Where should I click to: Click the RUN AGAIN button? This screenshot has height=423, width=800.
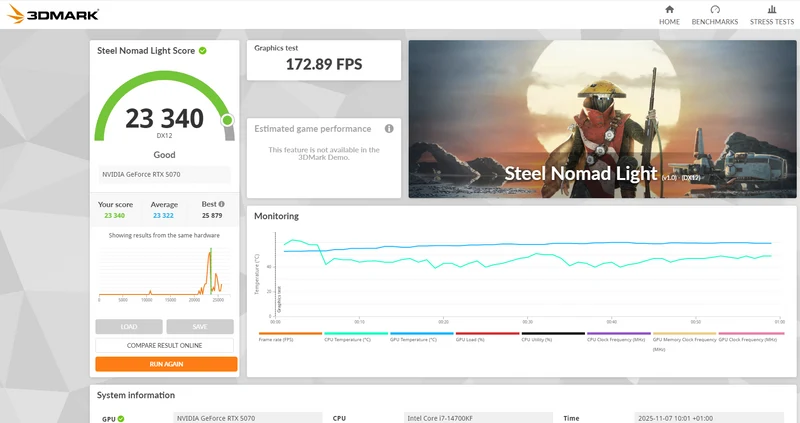point(166,364)
